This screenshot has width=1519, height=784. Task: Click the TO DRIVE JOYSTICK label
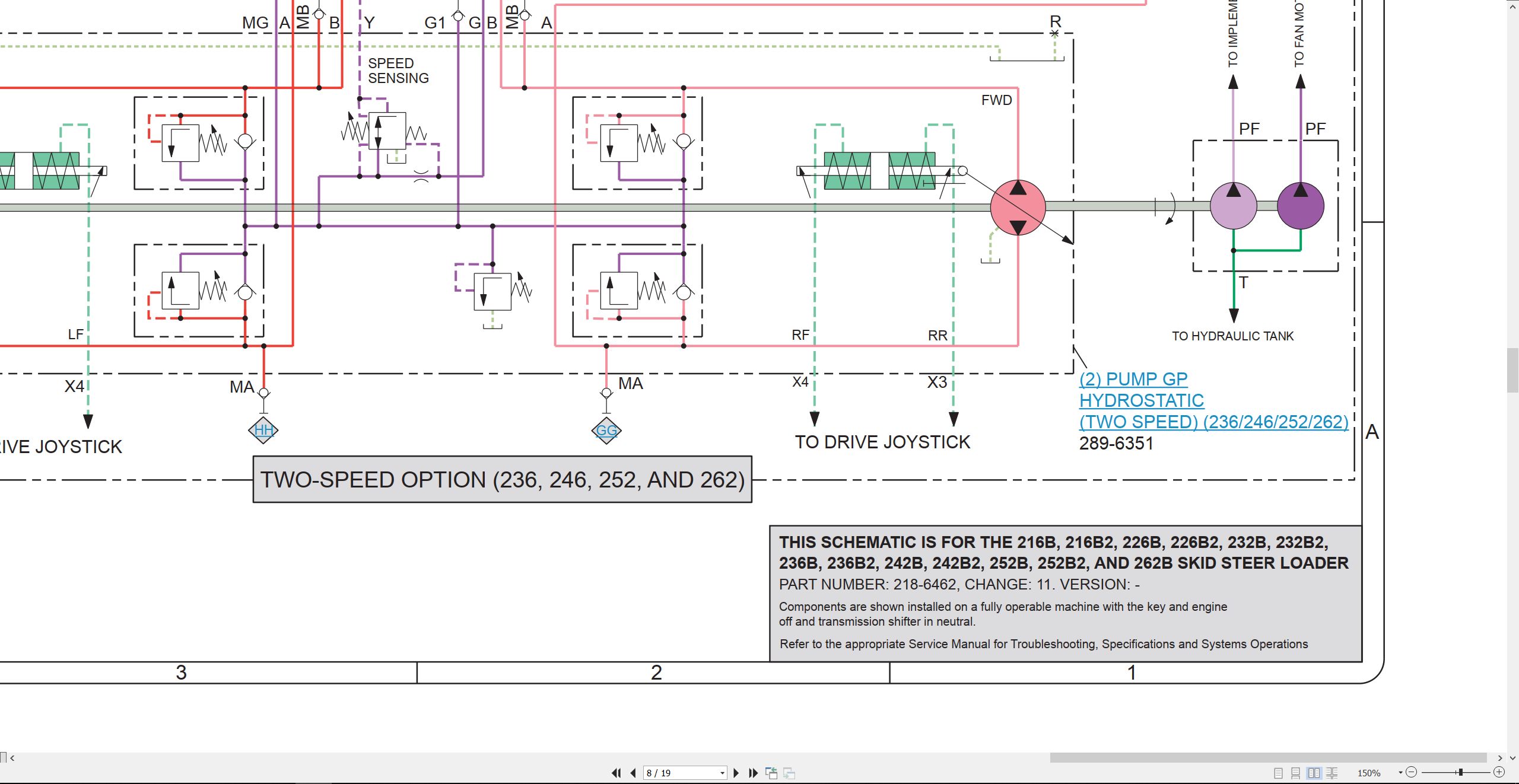pyautogui.click(x=882, y=442)
